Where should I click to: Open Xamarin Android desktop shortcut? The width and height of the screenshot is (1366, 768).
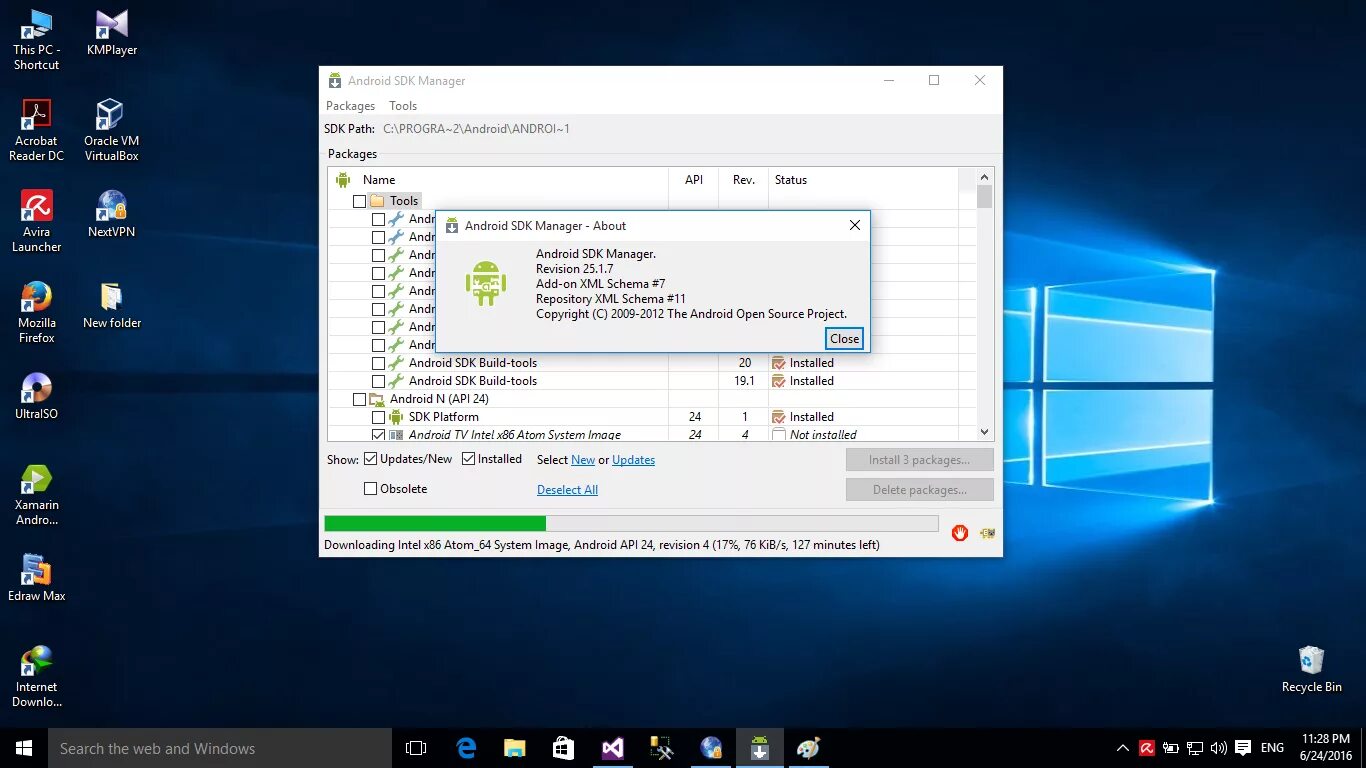click(37, 495)
